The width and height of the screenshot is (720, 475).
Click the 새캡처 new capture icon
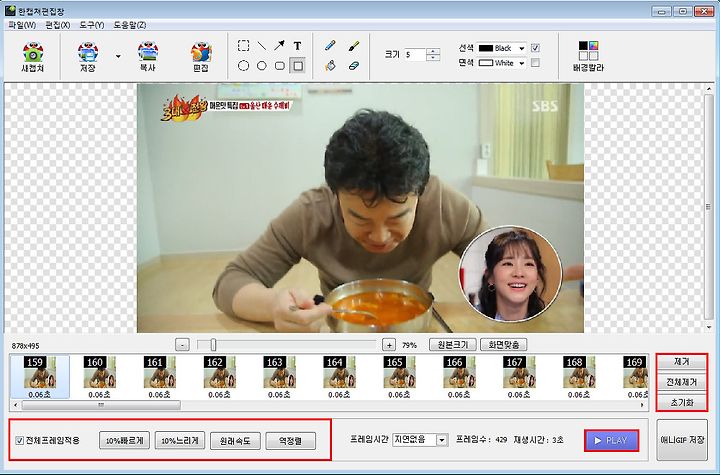pos(33,57)
